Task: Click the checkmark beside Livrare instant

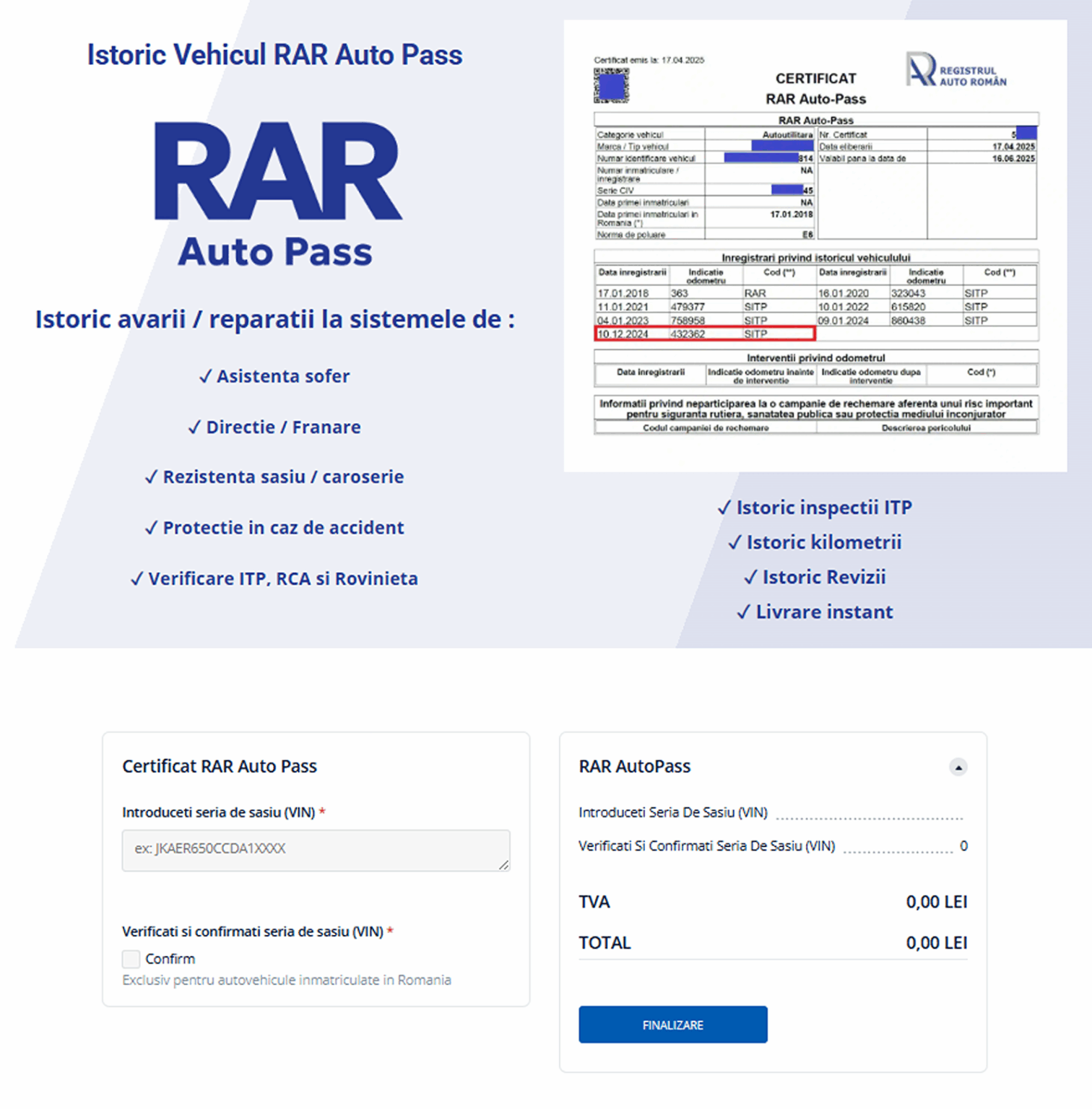Action: tap(744, 612)
